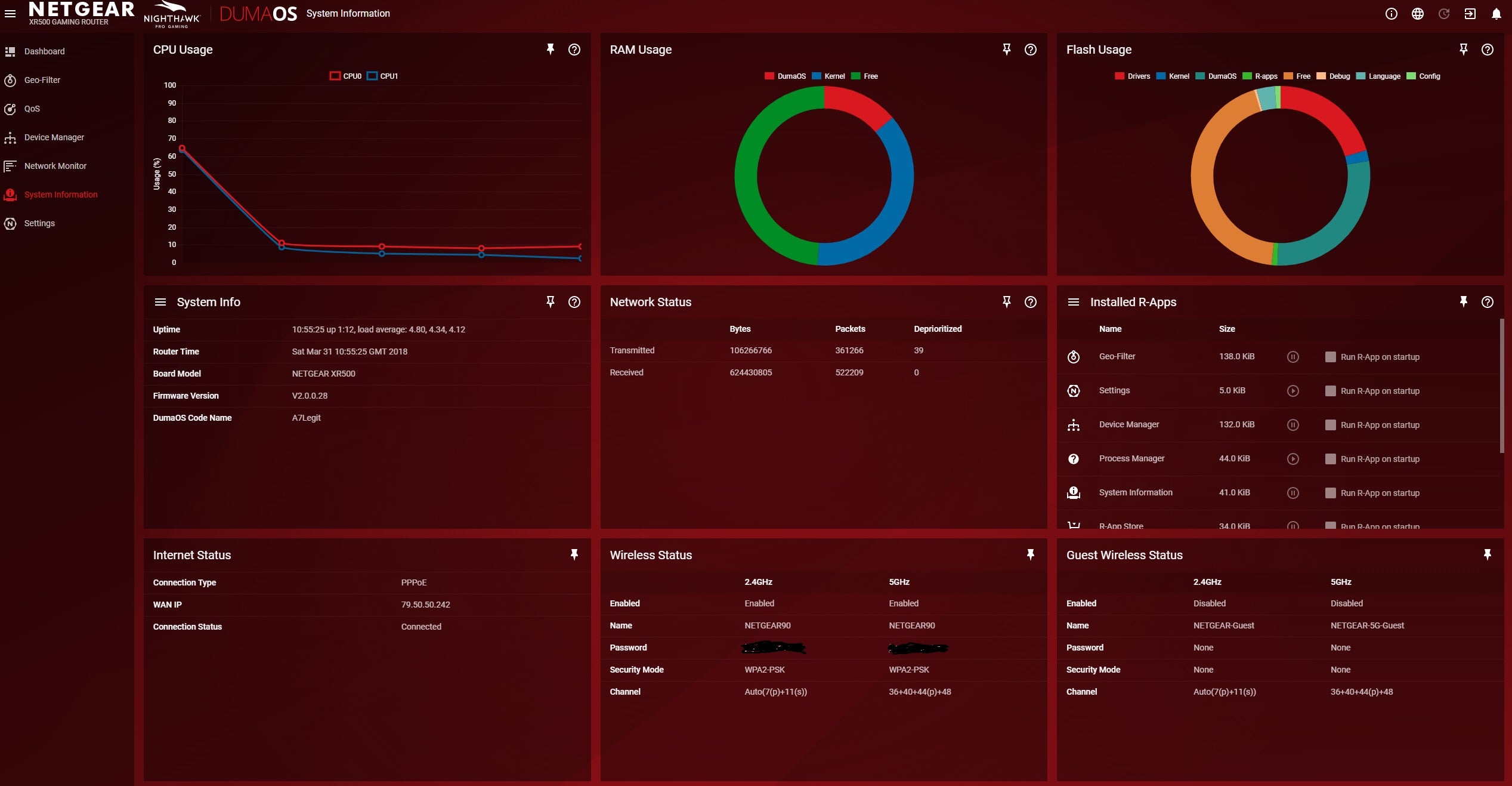
Task: Open the language globe icon
Action: 1417,14
